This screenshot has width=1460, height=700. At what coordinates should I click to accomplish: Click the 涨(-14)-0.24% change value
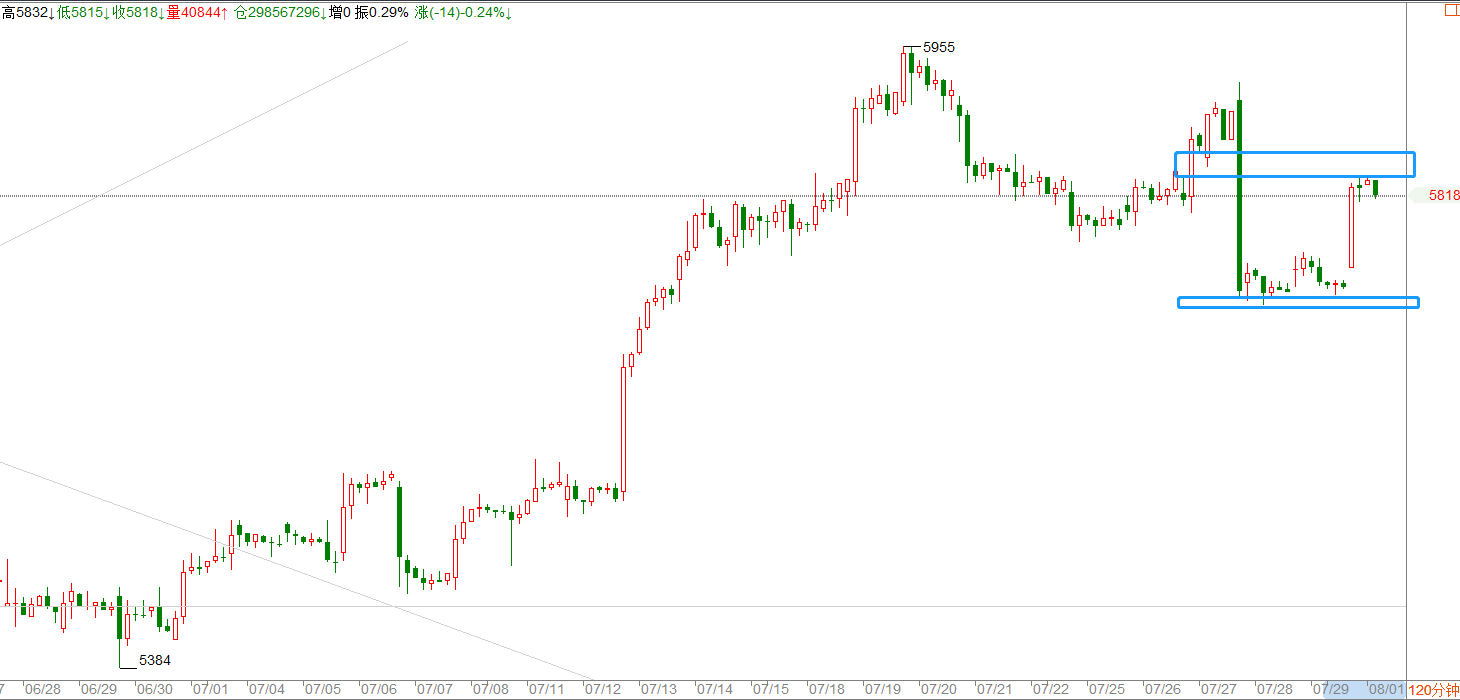464,13
